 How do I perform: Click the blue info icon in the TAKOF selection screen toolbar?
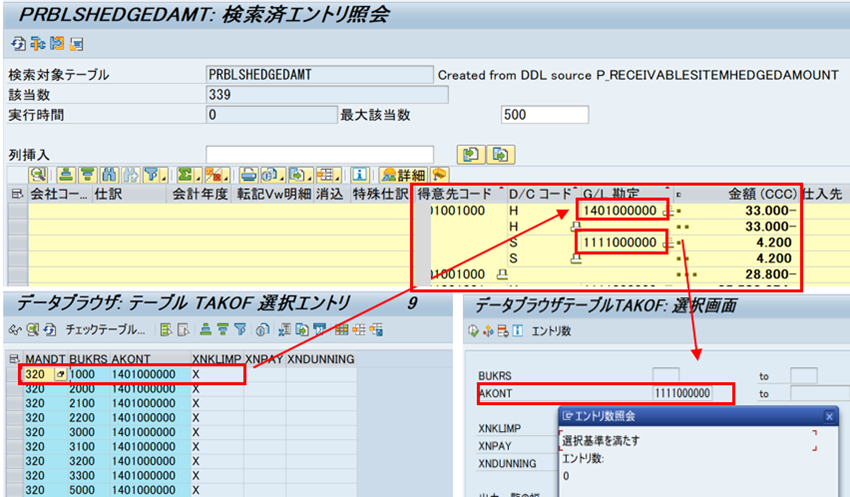coord(518,331)
